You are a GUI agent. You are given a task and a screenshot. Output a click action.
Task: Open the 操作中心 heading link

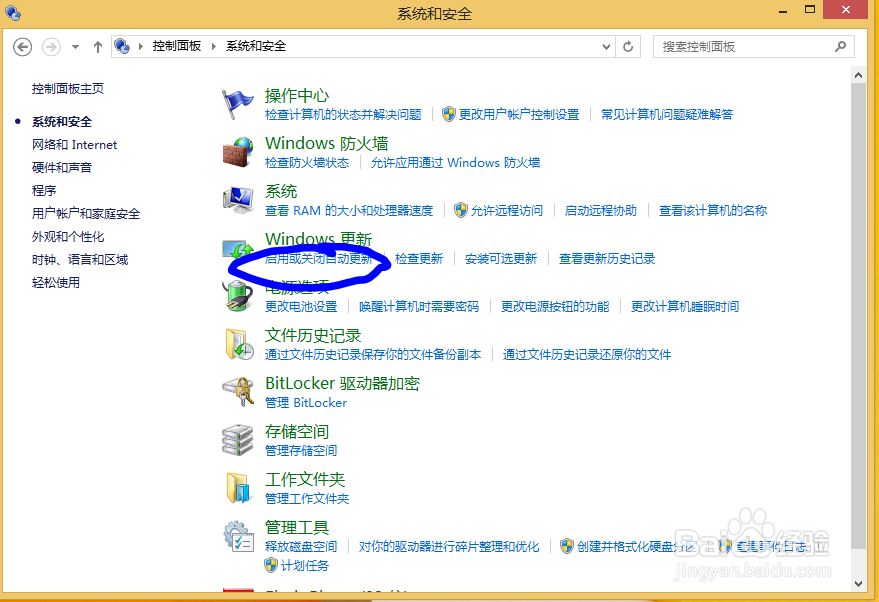click(297, 95)
